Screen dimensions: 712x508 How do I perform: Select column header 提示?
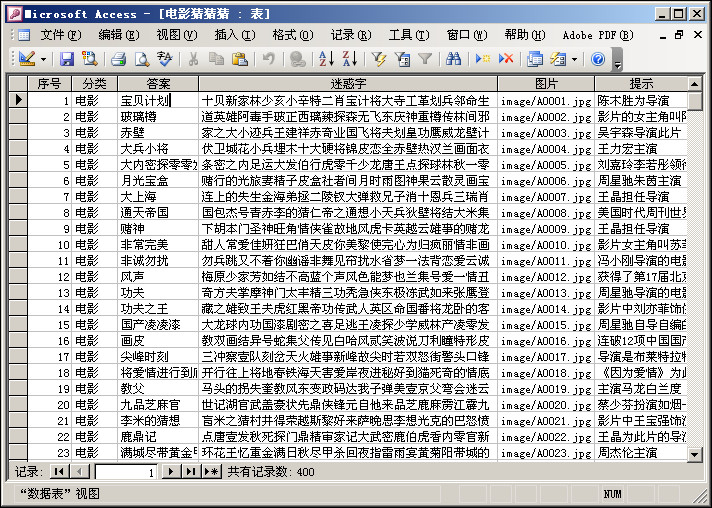click(641, 84)
